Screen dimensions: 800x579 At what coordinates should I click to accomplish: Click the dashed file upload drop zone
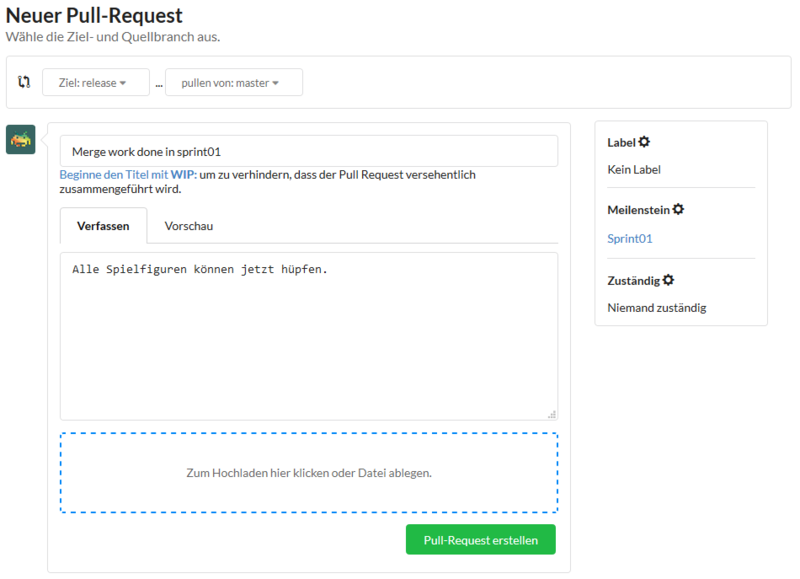[309, 472]
